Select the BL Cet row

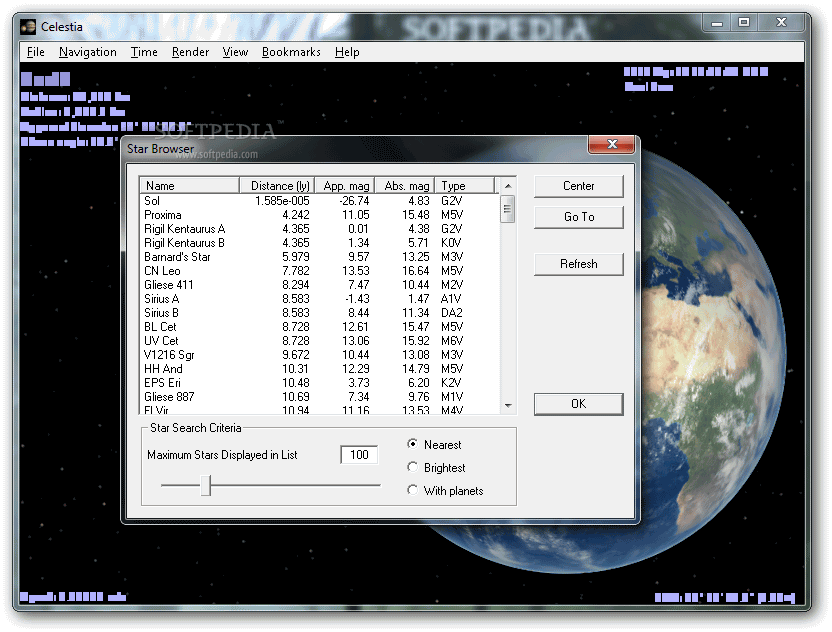(318, 326)
